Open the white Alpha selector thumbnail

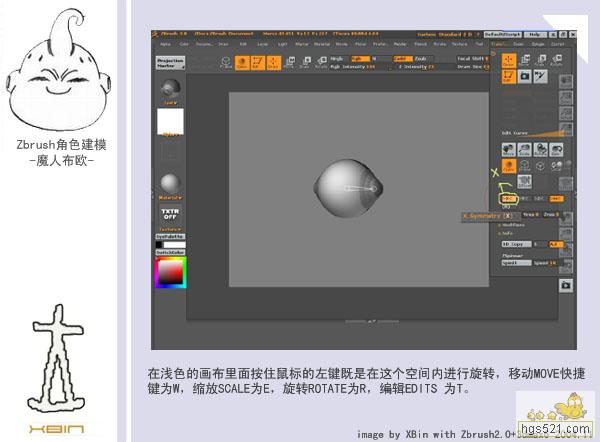point(170,122)
